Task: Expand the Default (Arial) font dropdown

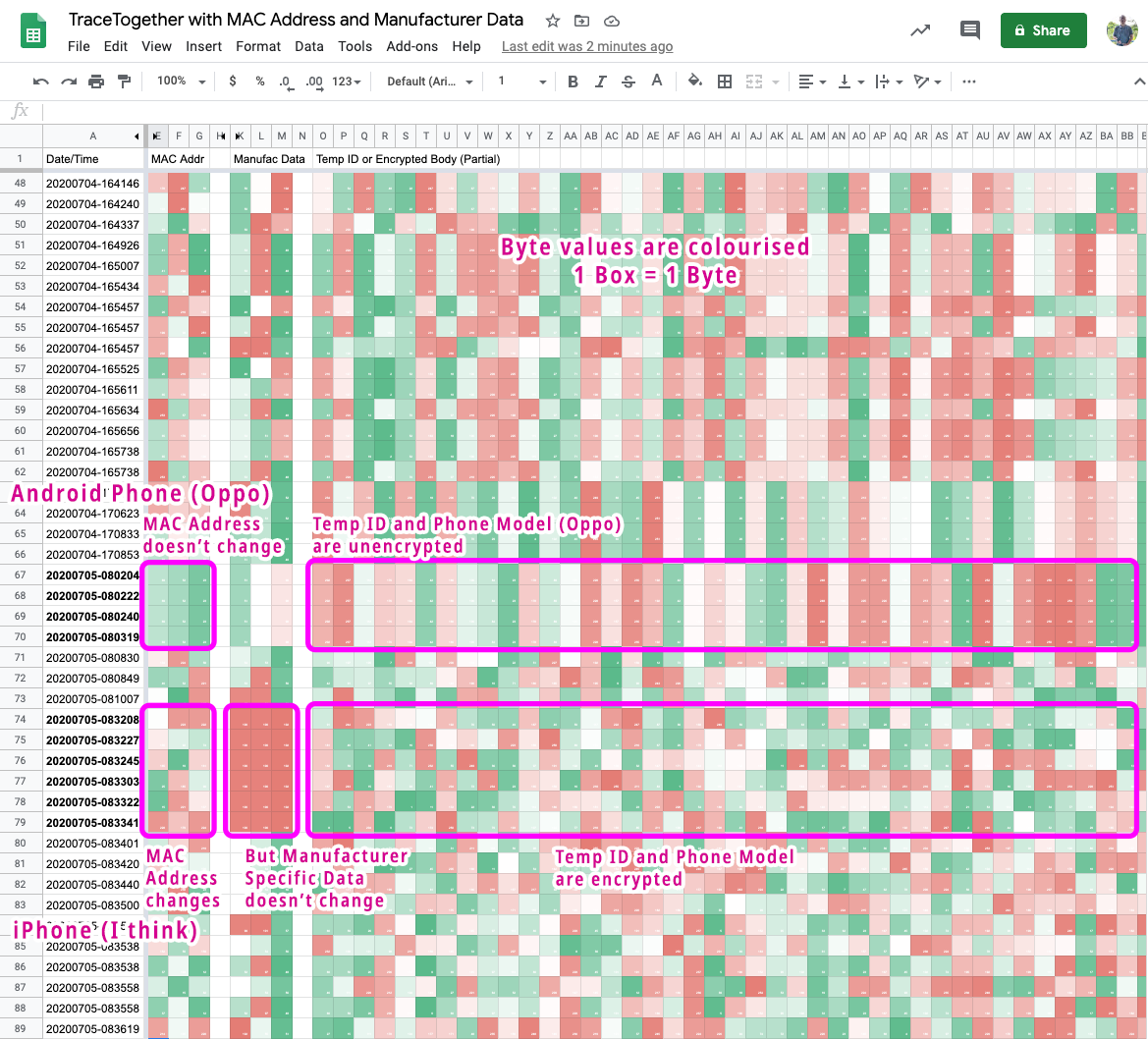Action: [x=430, y=82]
